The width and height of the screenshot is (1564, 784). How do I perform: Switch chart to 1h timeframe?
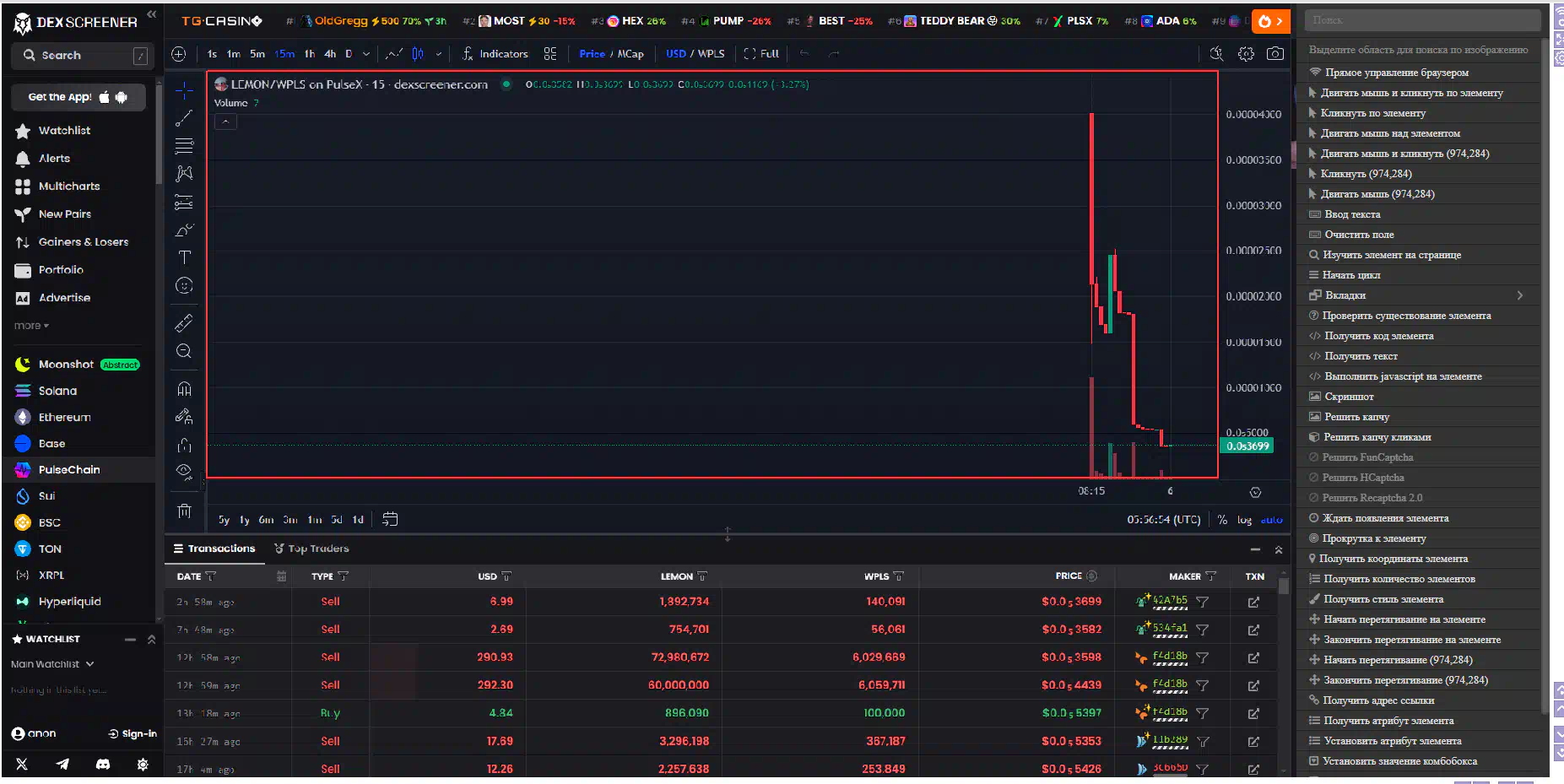tap(310, 54)
